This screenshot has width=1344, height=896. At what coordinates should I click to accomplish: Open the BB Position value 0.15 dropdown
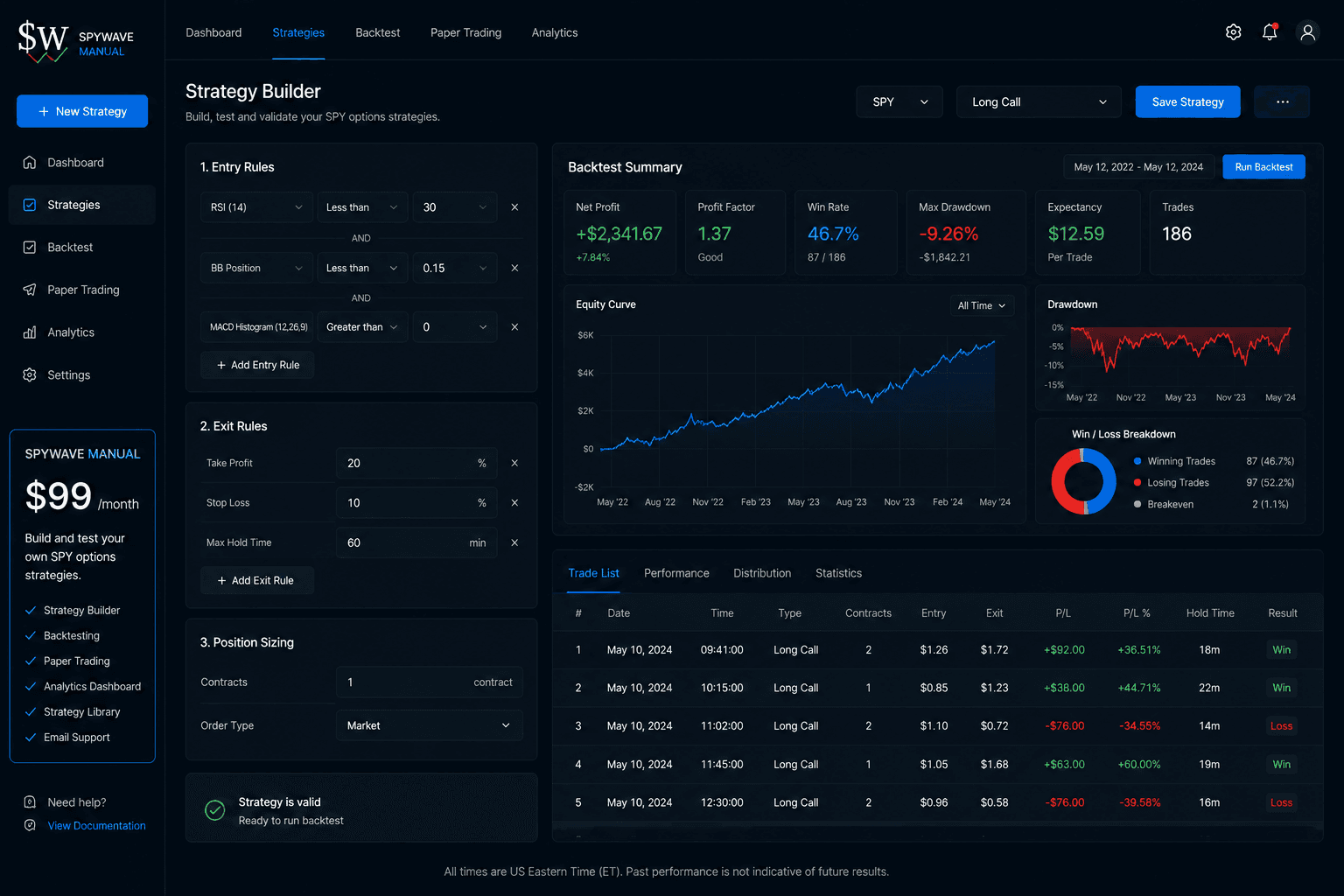pos(455,268)
